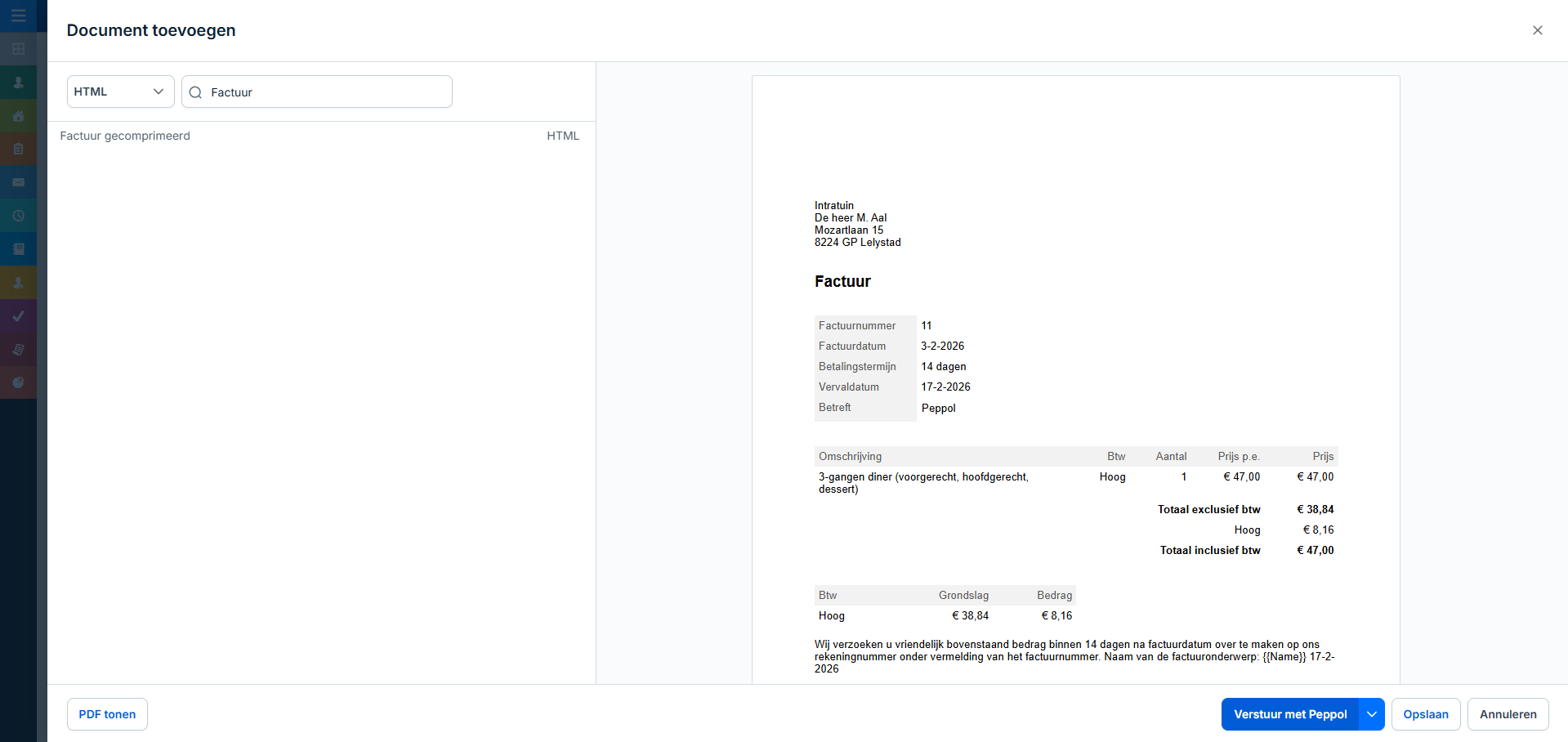Click the dashboard grid icon
This screenshot has width=1568, height=742.
tap(18, 49)
